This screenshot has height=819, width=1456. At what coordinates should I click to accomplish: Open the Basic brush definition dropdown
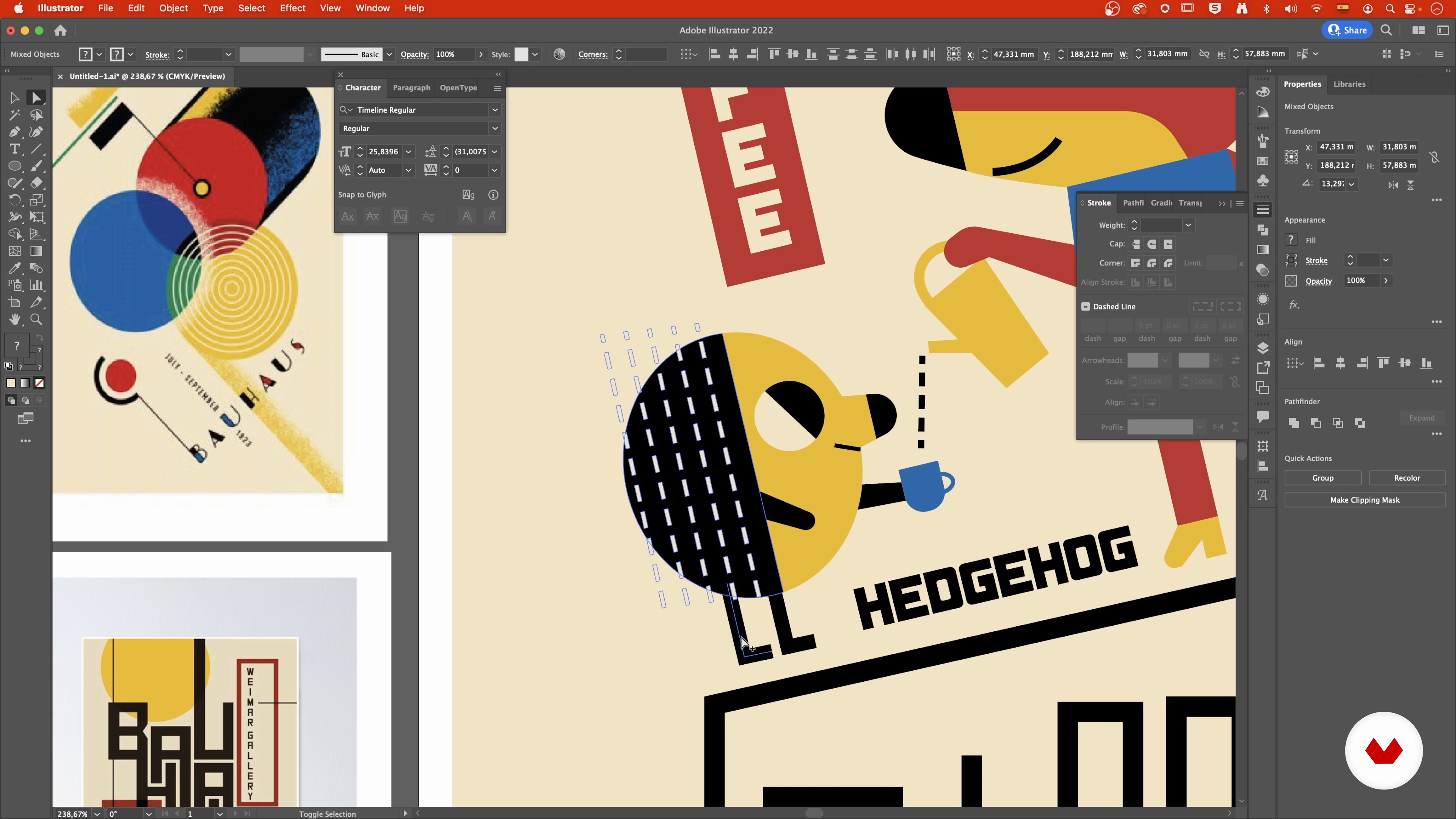(389, 55)
